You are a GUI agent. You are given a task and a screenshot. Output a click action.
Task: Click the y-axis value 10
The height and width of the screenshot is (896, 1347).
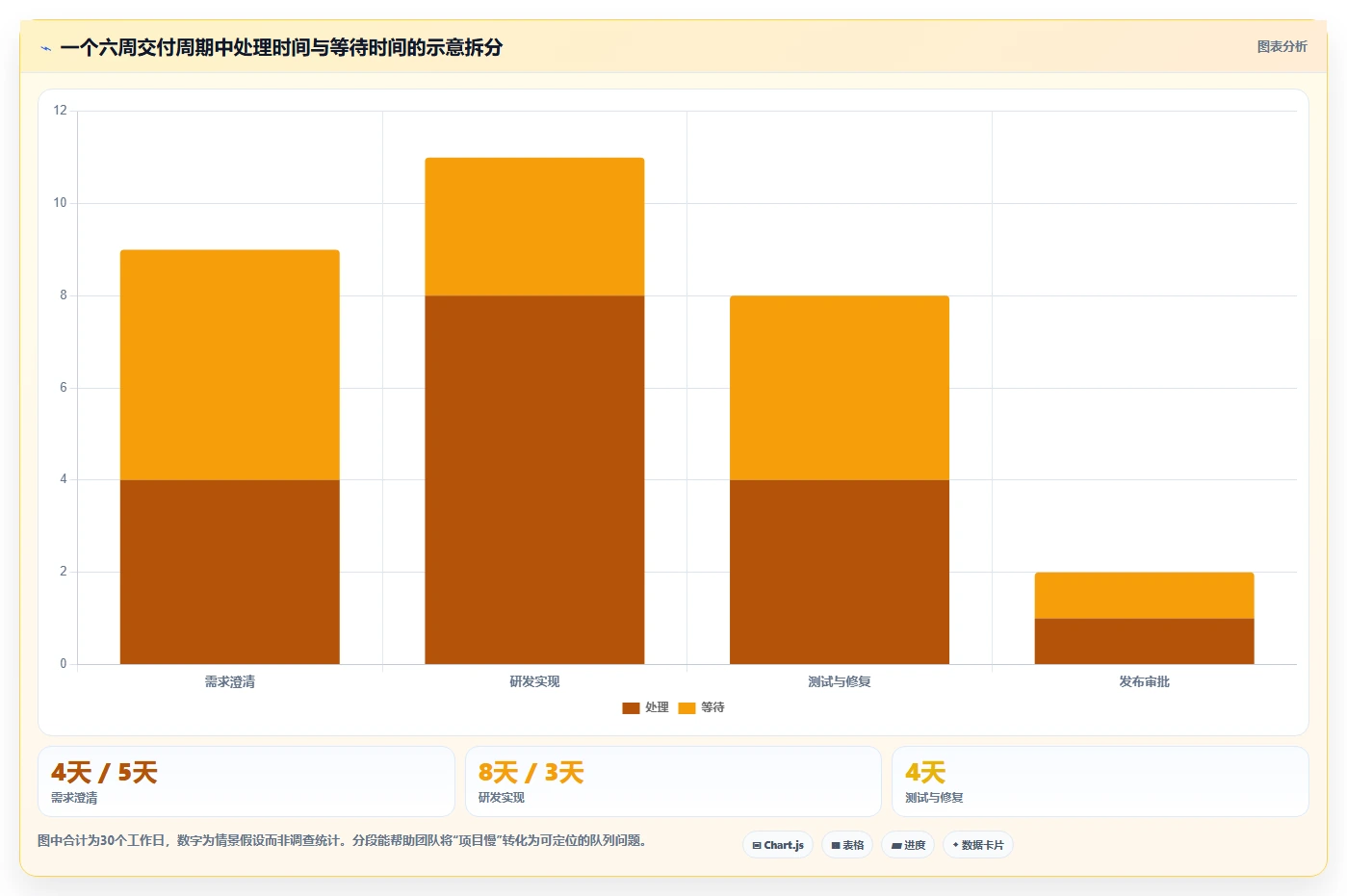[x=61, y=203]
